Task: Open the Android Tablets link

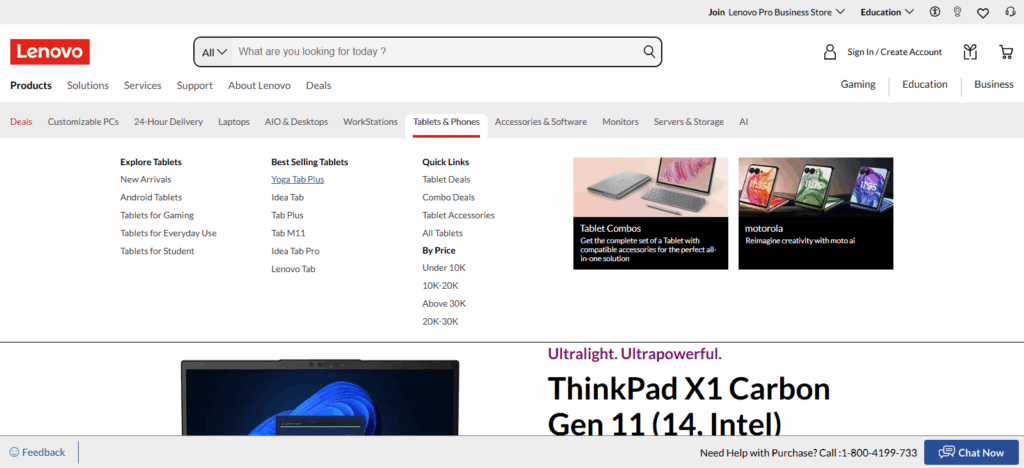Action: pos(151,197)
